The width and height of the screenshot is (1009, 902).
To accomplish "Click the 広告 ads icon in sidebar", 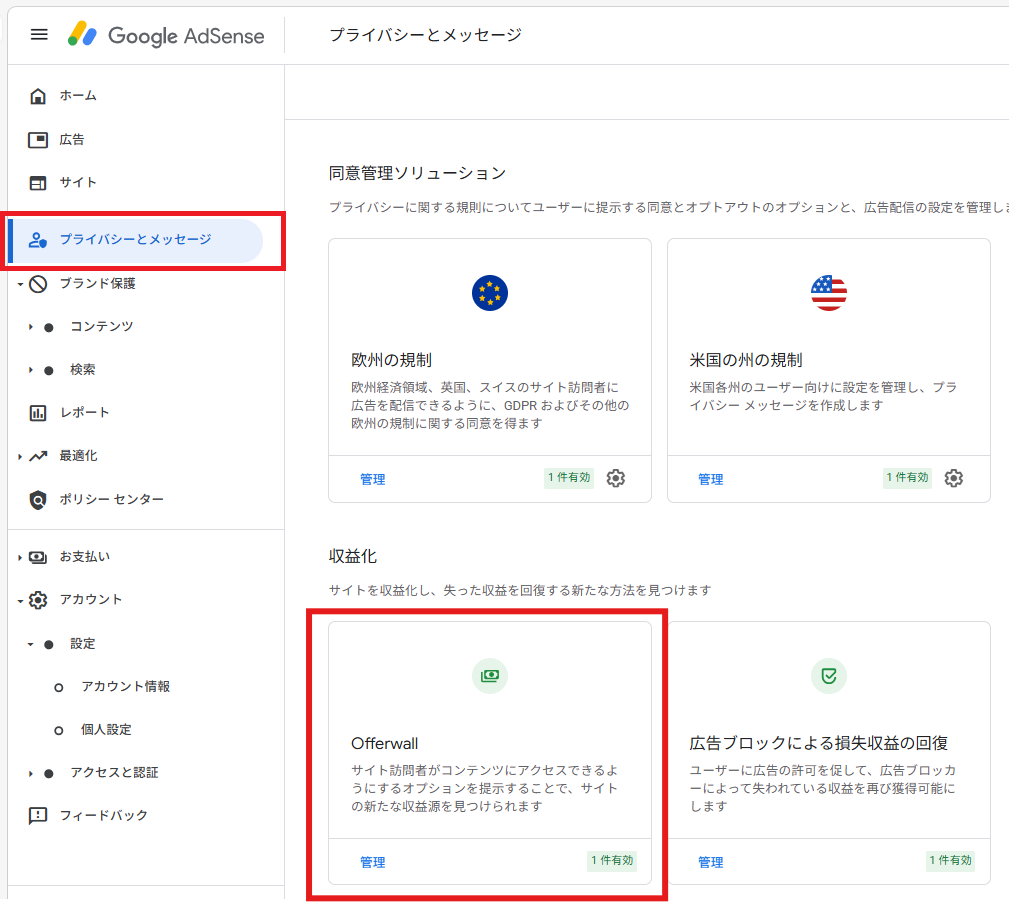I will point(38,140).
